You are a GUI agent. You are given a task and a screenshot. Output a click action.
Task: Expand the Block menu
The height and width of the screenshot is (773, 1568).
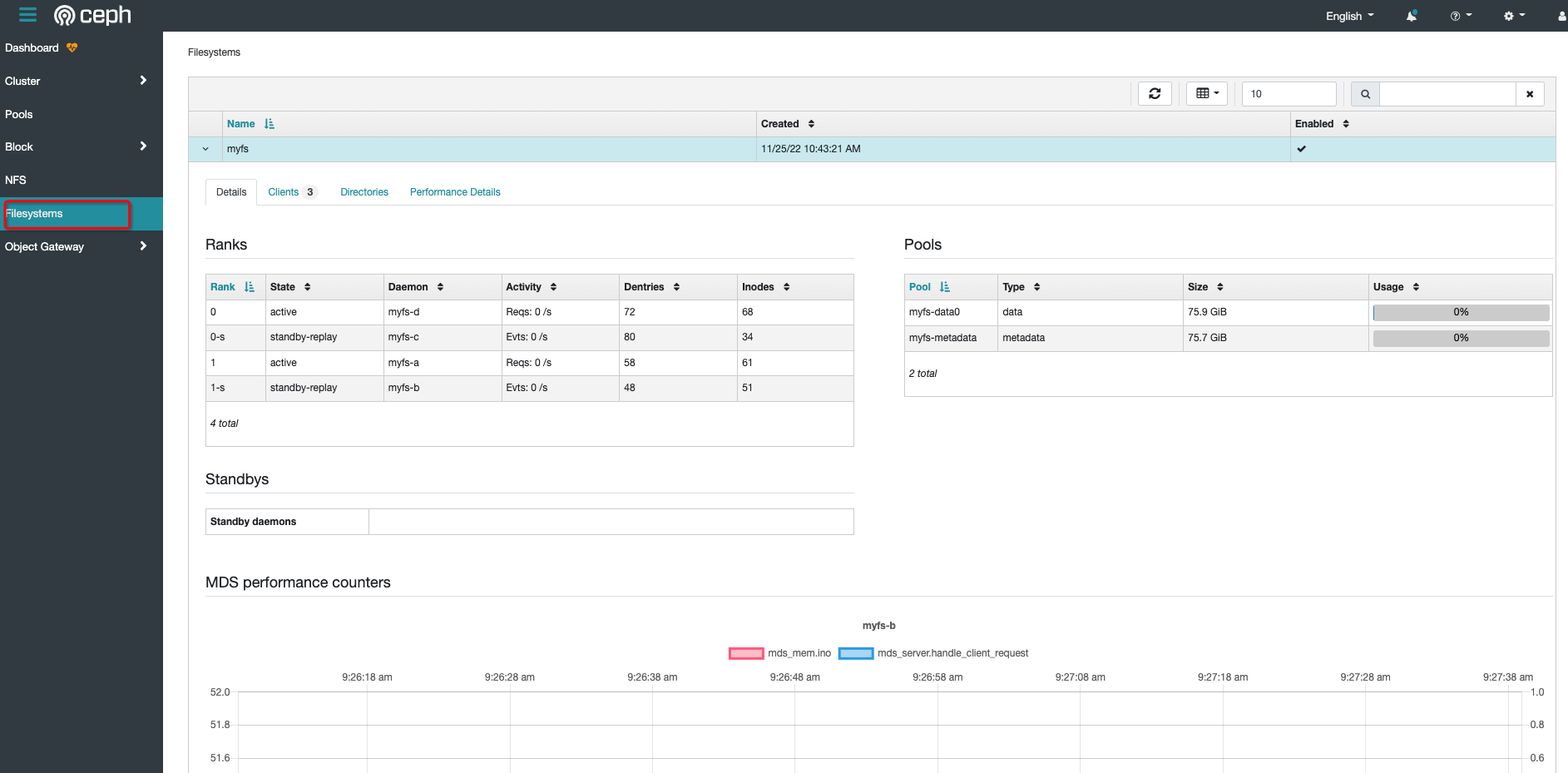coord(82,146)
